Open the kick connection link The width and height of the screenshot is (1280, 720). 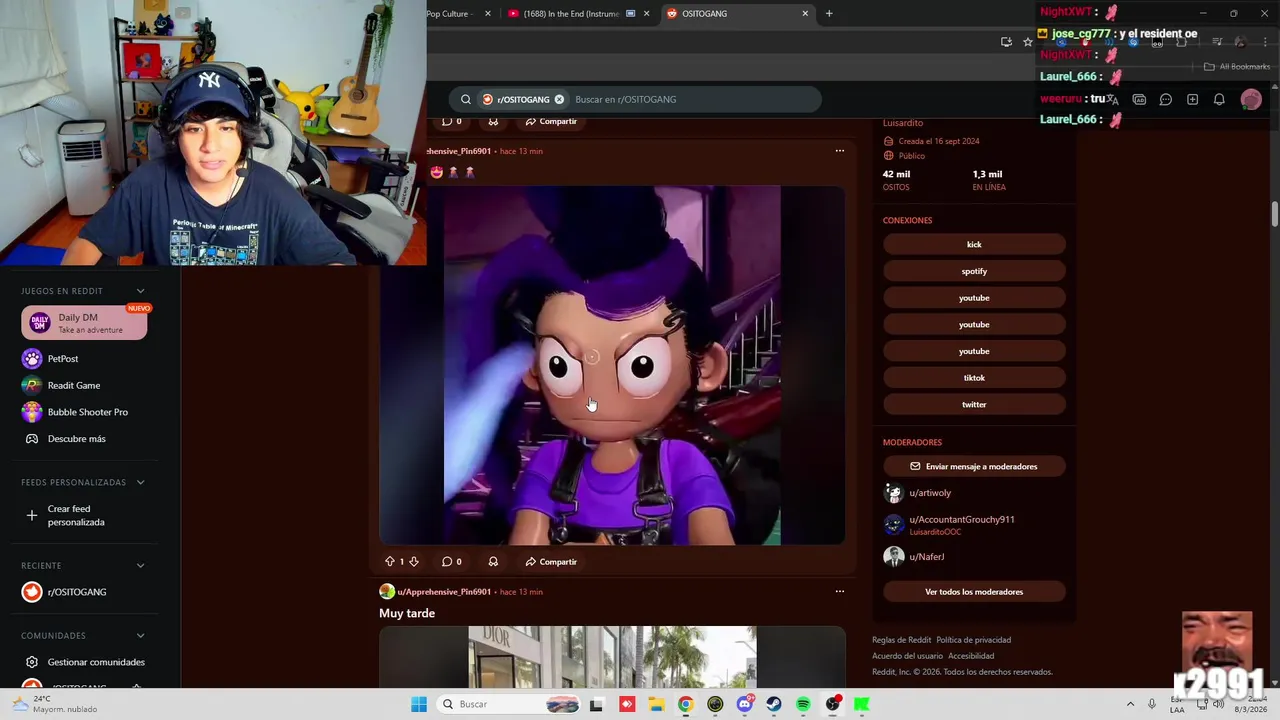(974, 244)
